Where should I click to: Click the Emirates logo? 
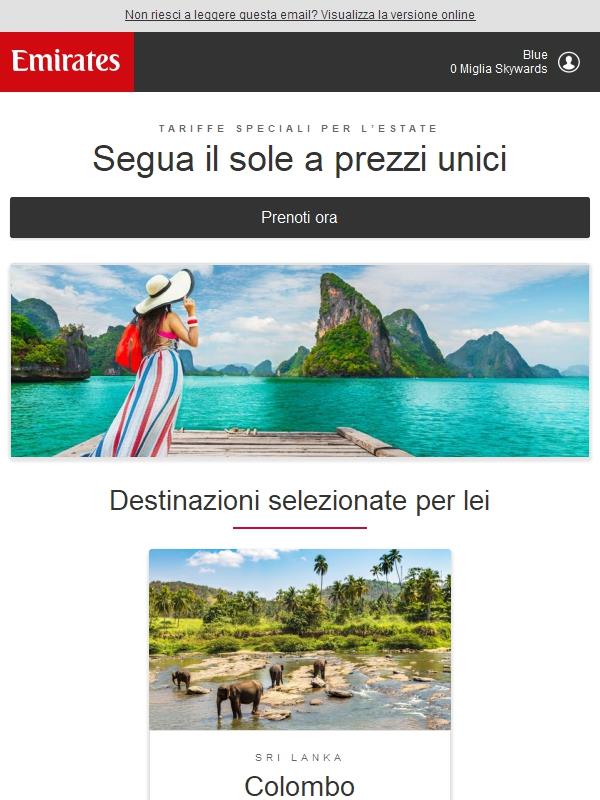point(67,62)
